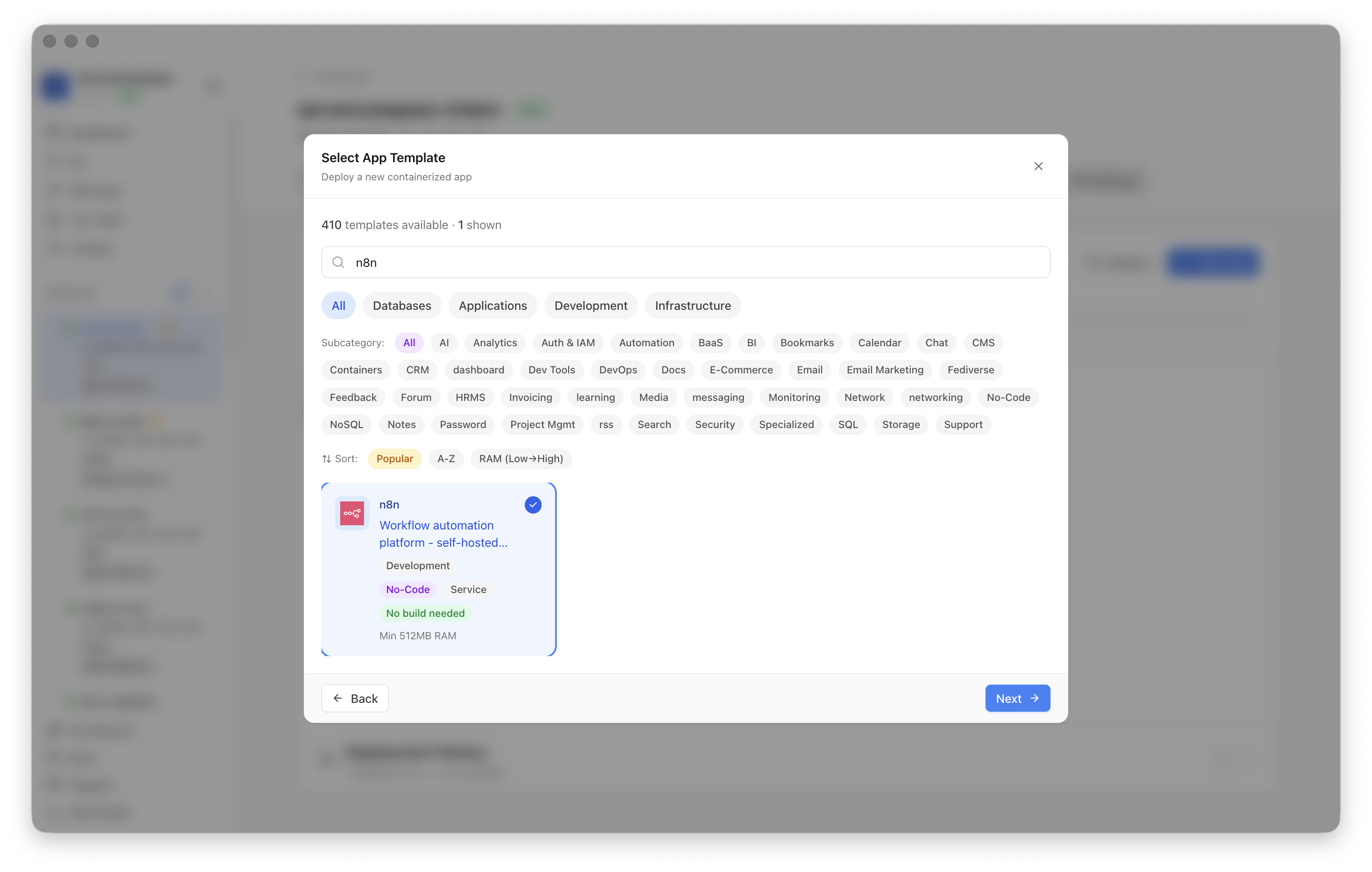The image size is (1372, 872).
Task: Close the Select App Template dialog
Action: pyautogui.click(x=1038, y=166)
